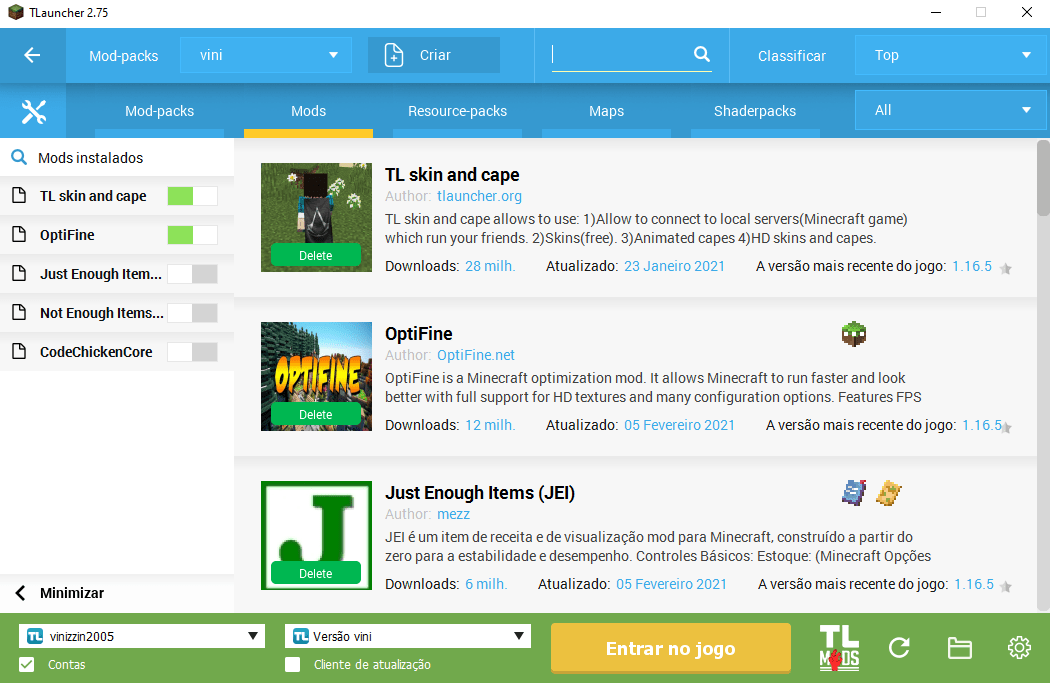Image resolution: width=1050 pixels, height=683 pixels.
Task: Open the TL Mods icon in bottom bar
Action: tap(839, 648)
